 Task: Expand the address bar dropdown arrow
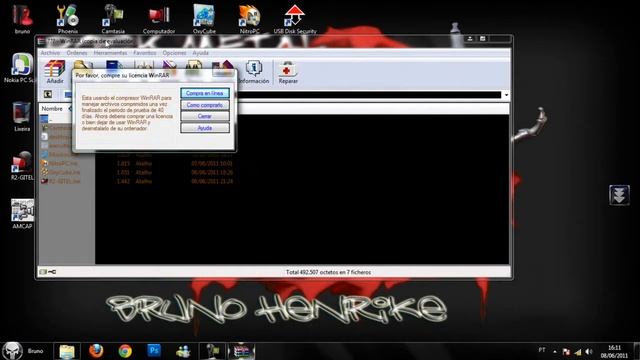(x=506, y=95)
